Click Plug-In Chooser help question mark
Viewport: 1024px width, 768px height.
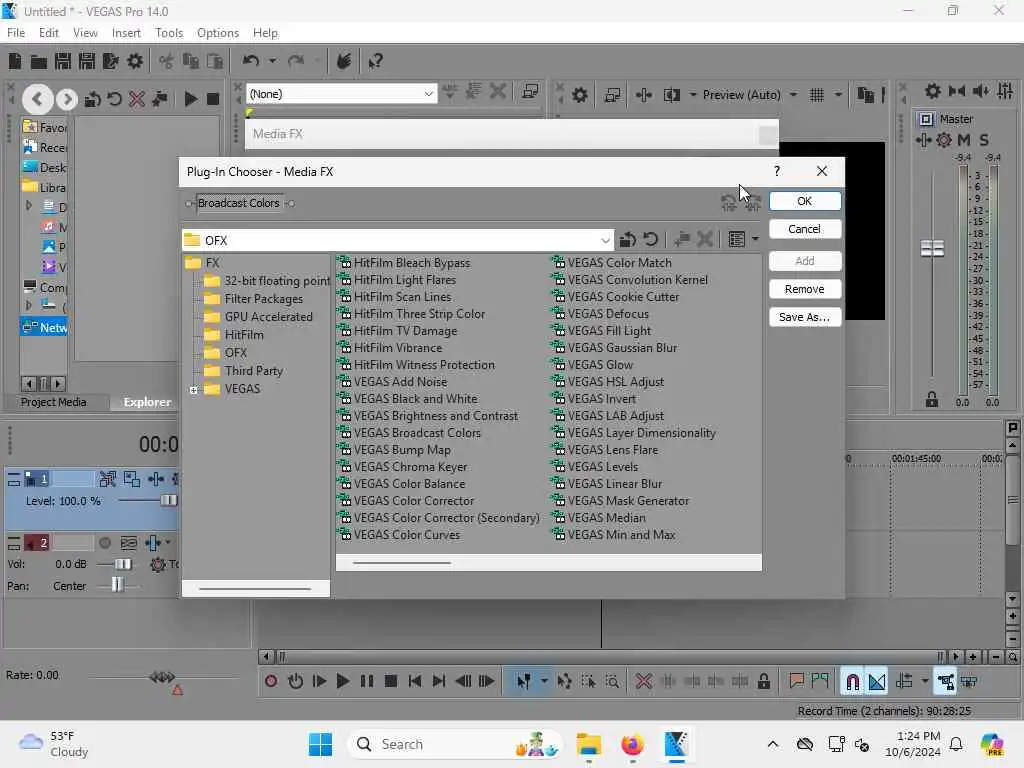click(776, 171)
